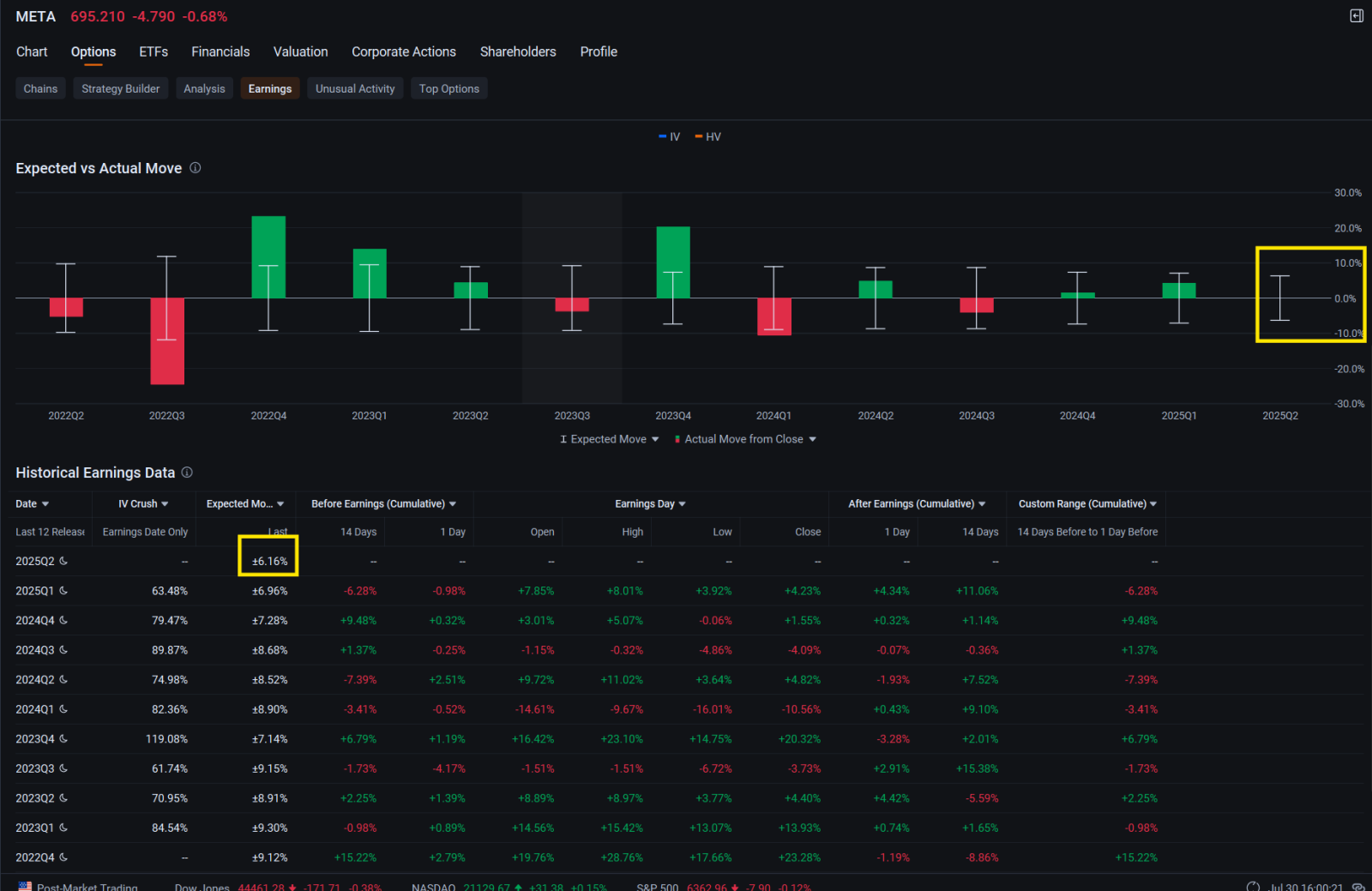Open the Date column dropdown

33,503
